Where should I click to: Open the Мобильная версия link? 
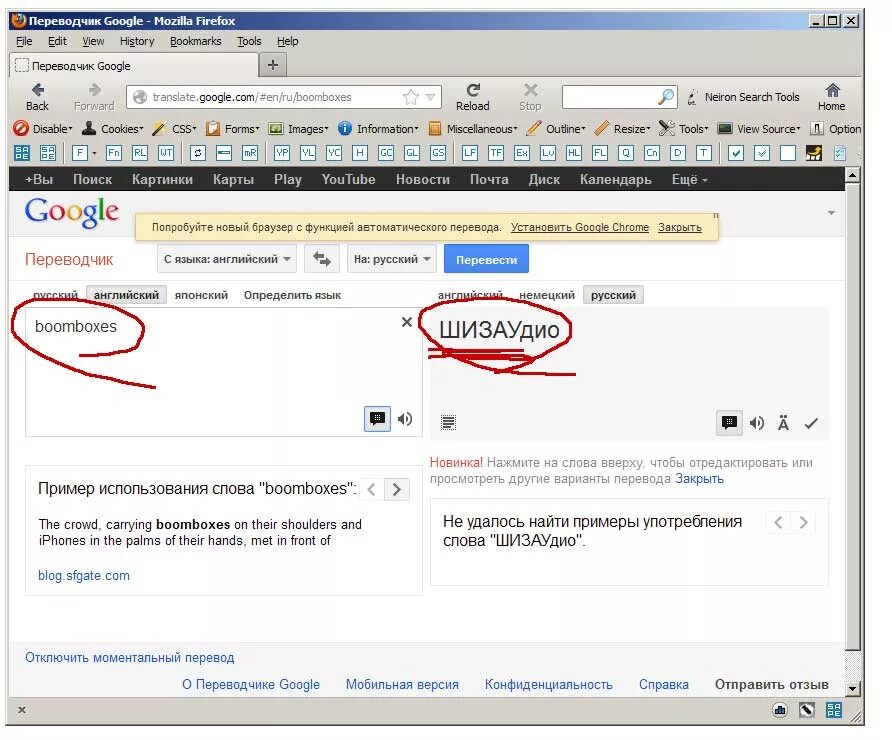(x=402, y=685)
